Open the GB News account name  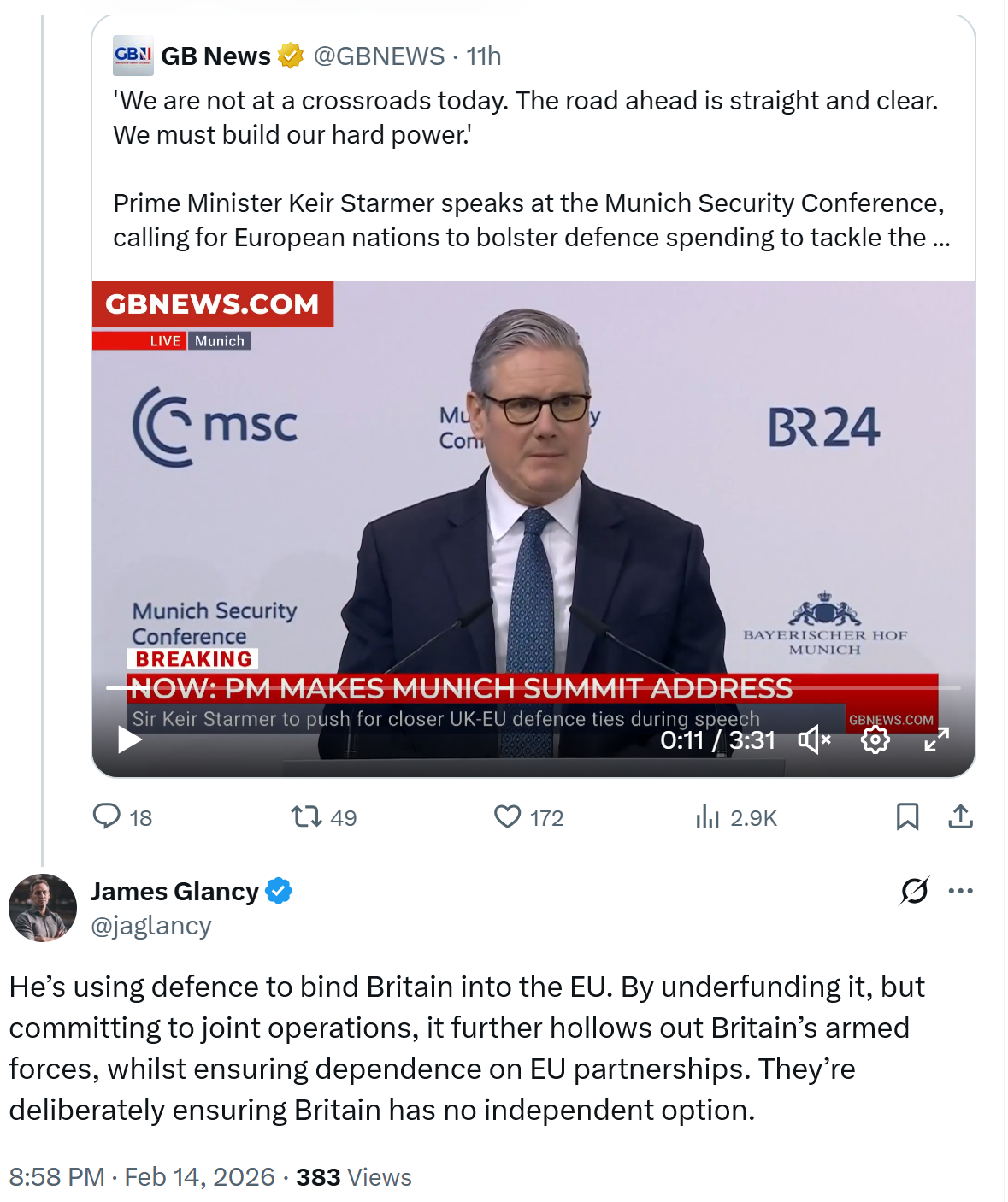point(215,56)
